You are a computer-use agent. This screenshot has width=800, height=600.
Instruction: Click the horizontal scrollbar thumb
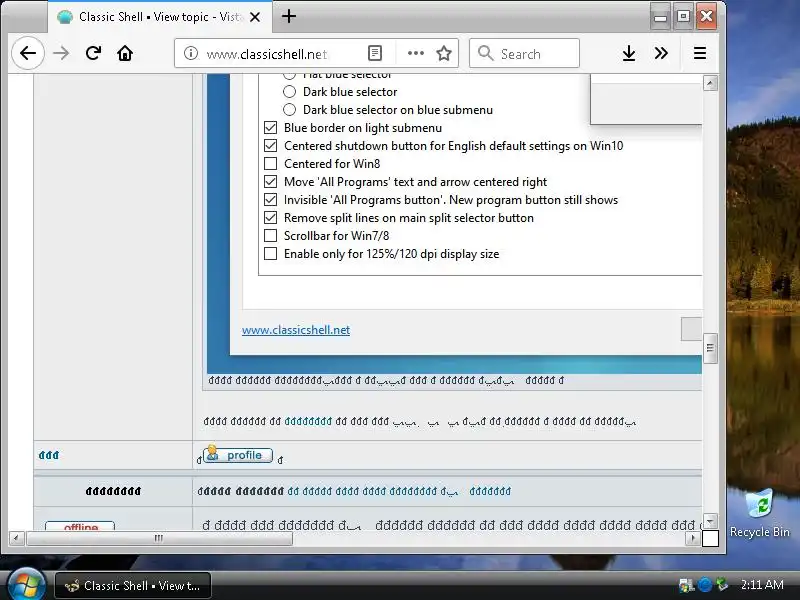click(x=159, y=538)
